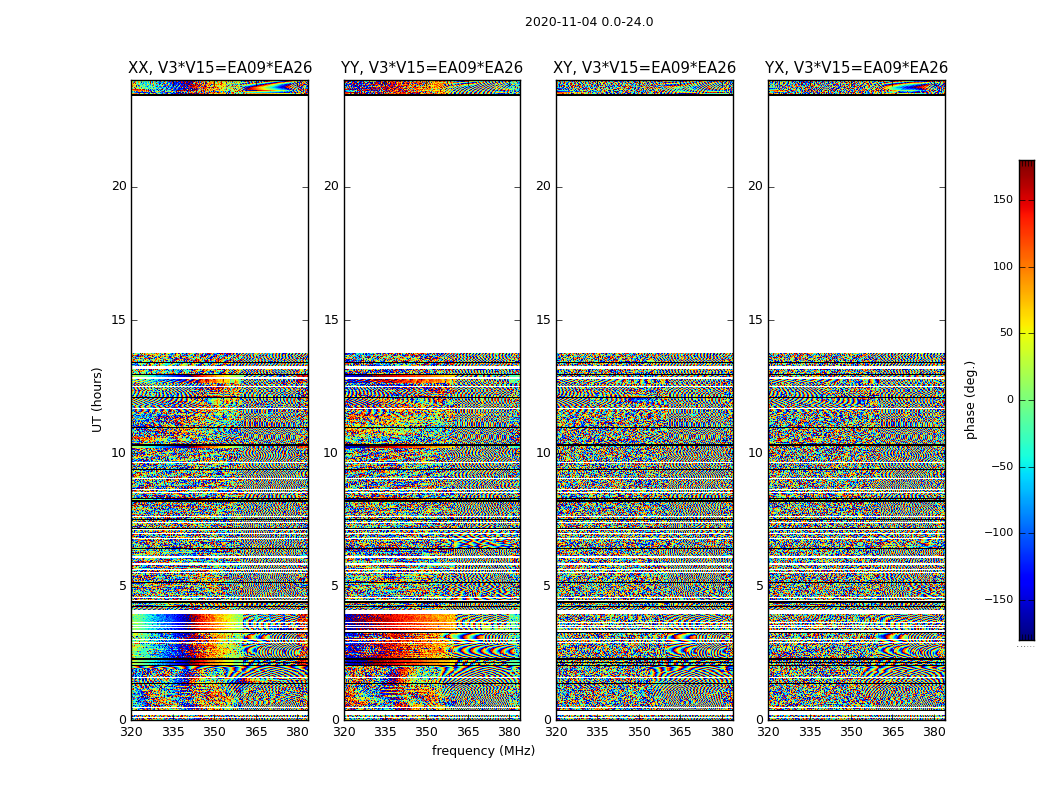Click the 10 hour tick of XY panel
Image resolution: width=1050 pixels, height=800 pixels.
544,453
